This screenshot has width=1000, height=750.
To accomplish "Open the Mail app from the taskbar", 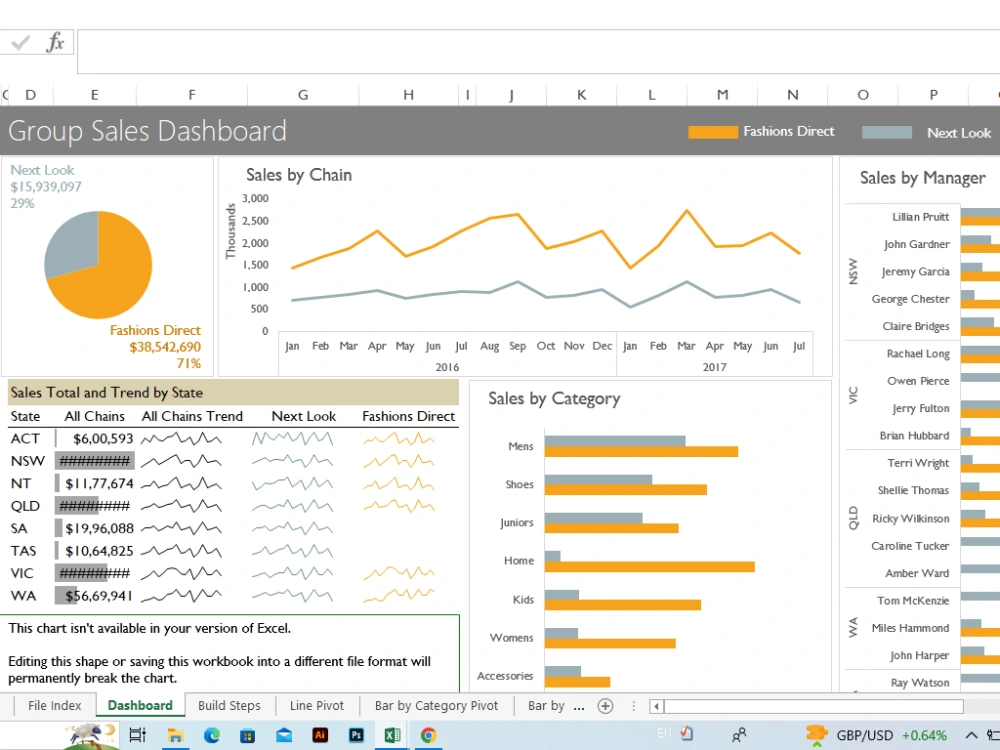I will point(283,734).
